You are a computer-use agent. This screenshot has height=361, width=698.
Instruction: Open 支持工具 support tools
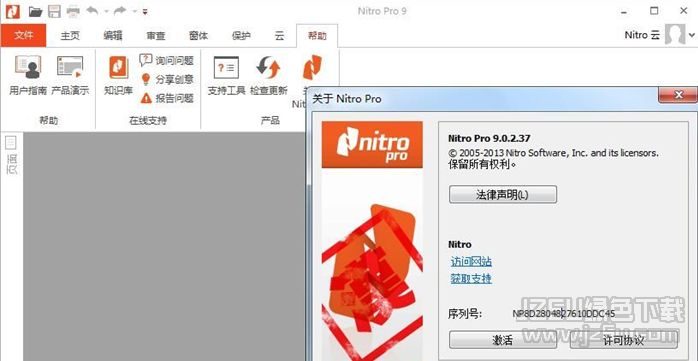[227, 75]
